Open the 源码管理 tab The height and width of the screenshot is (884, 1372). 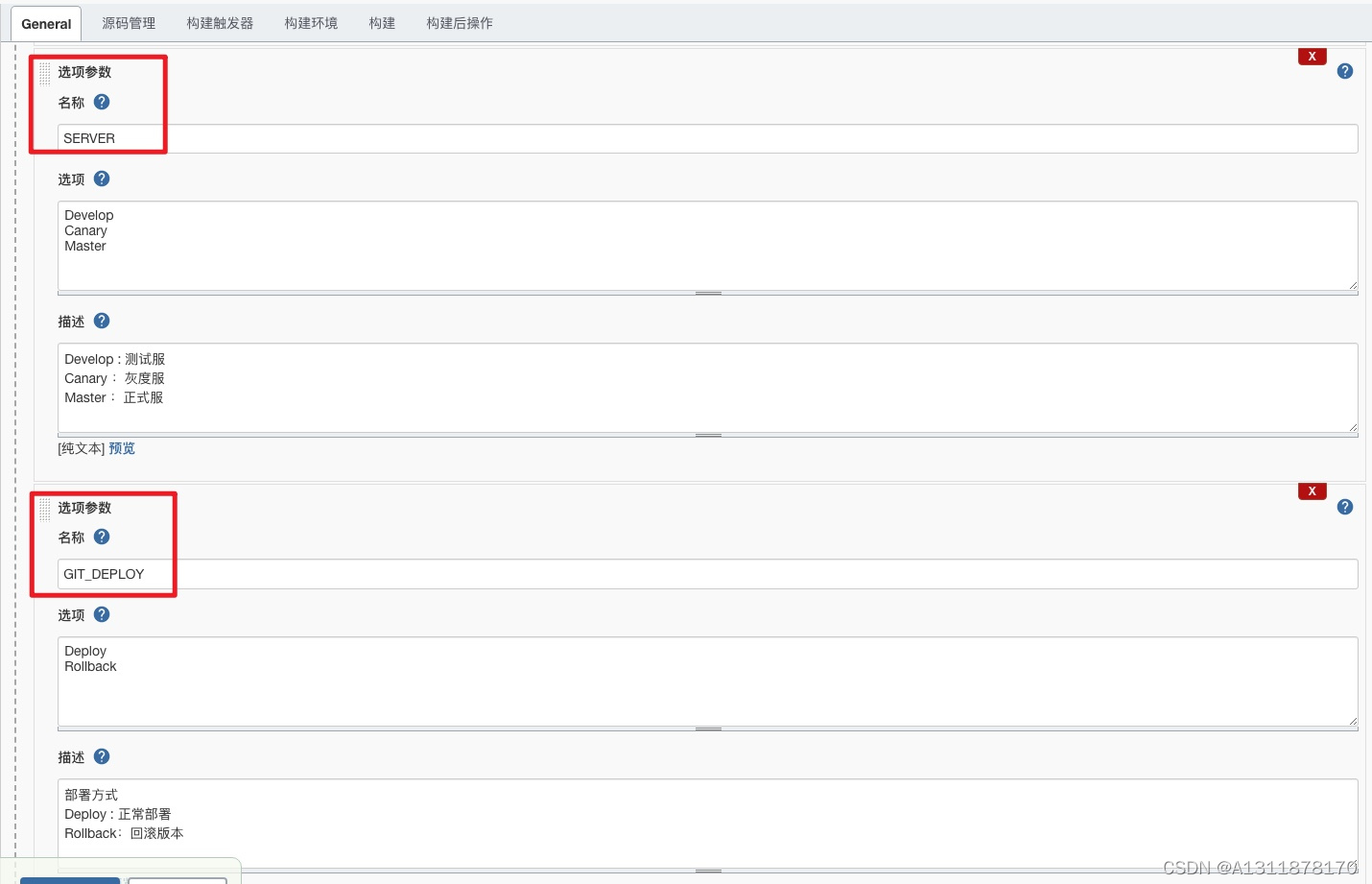point(129,23)
